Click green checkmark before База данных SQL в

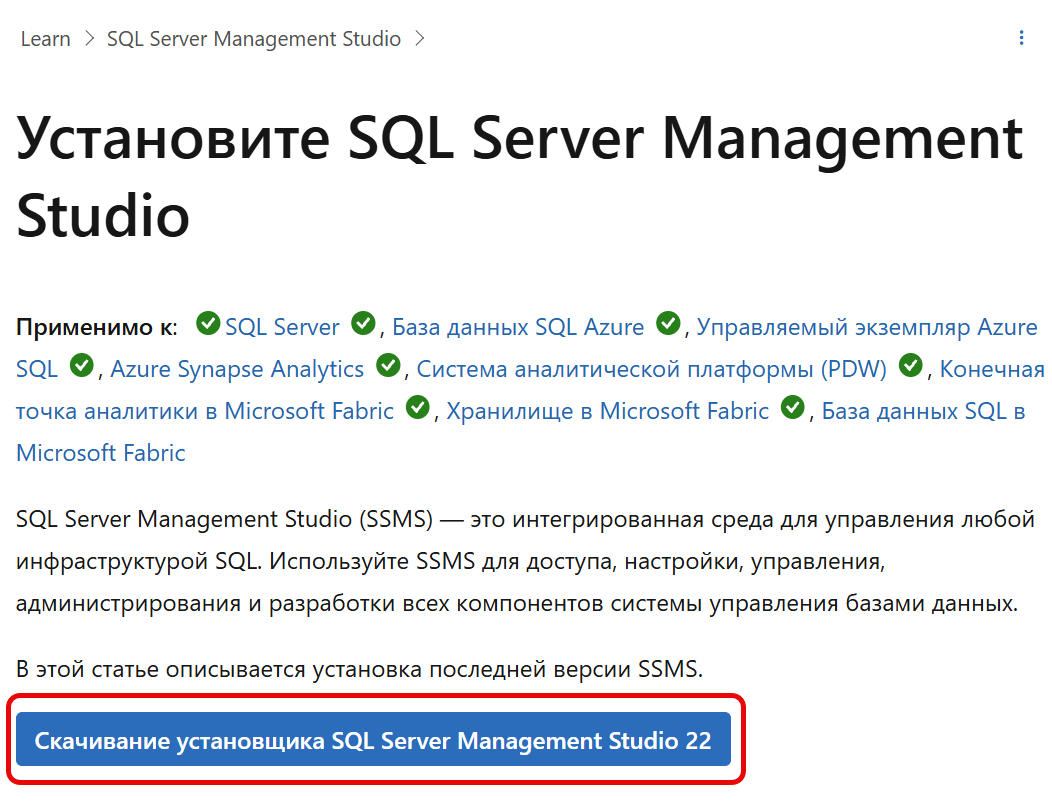point(793,407)
